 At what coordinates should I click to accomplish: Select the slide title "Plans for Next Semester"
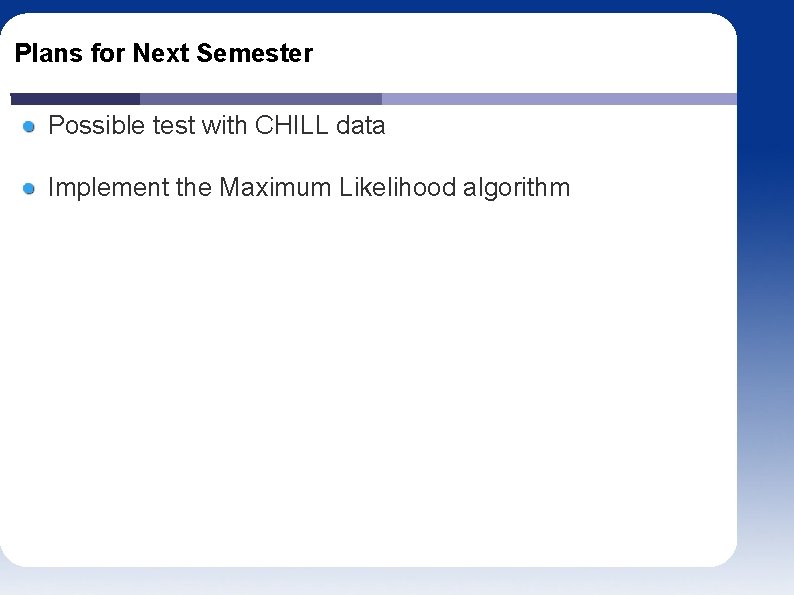(x=164, y=53)
